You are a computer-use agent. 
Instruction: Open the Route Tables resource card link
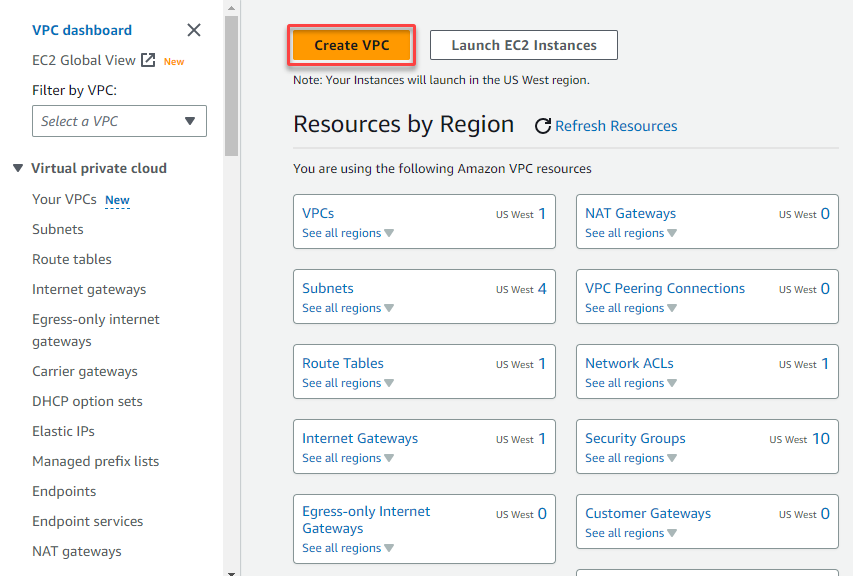point(343,363)
